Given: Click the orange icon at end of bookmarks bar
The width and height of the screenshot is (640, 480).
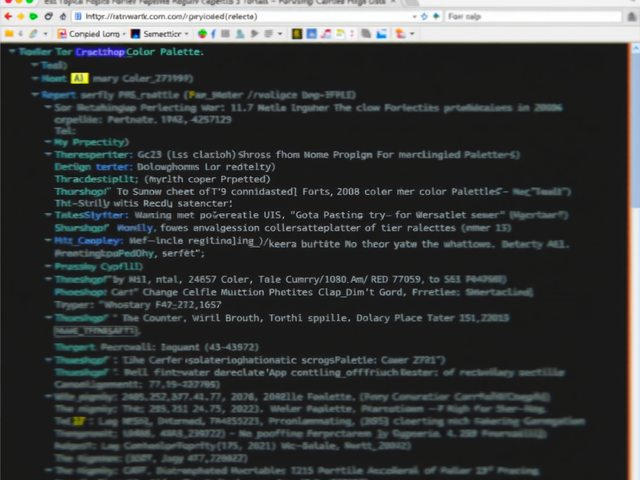Looking at the screenshot, I should coord(400,34).
